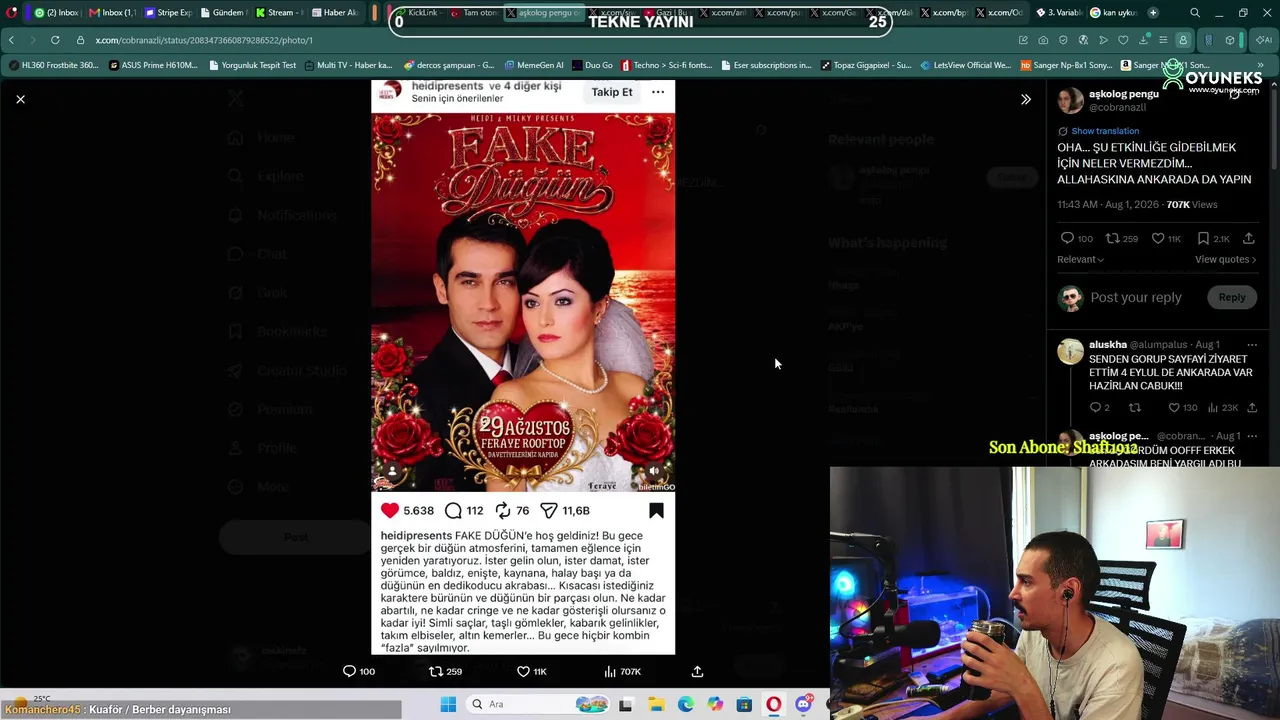Viewport: 1280px width, 720px height.
Task: Open the Topaz Gigapixel bookmark
Action: (x=866, y=65)
